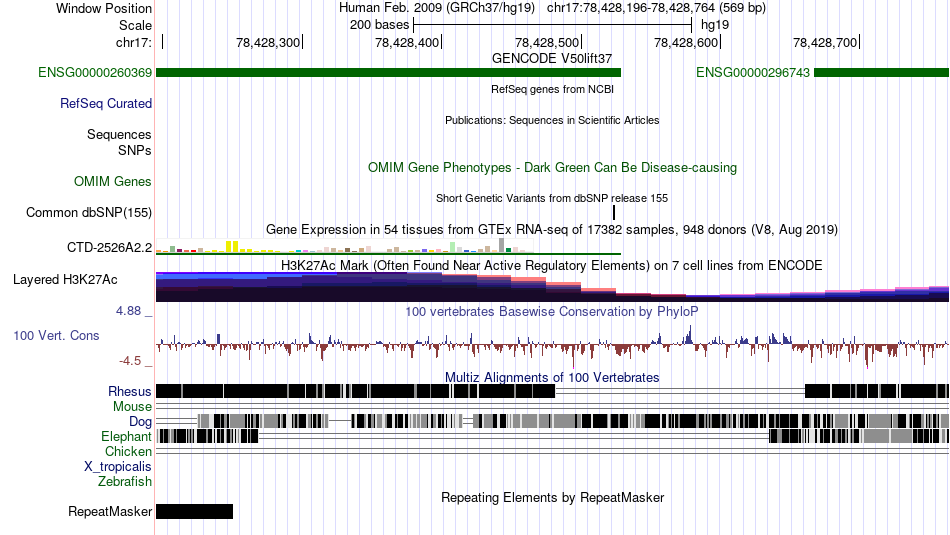Viewport: 950px width, 535px height.
Task: Select the ENSG00000260369 green gene bar
Action: 388,73
